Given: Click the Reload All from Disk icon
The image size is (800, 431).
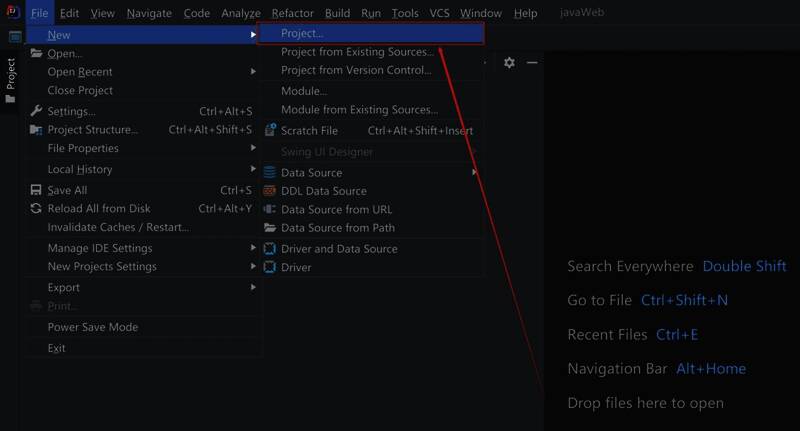Looking at the screenshot, I should pyautogui.click(x=37, y=209).
